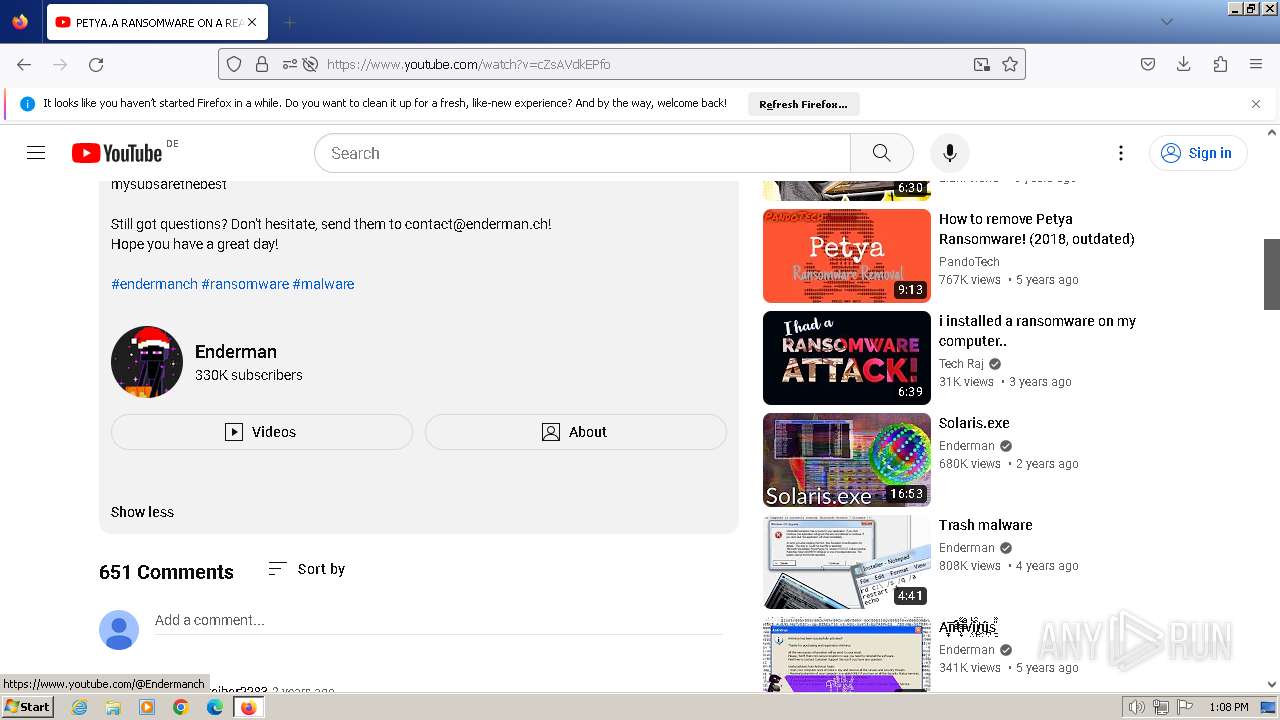1280x720 pixels.
Task: Open the Ransomware Attack video thumbnail
Action: click(x=847, y=358)
